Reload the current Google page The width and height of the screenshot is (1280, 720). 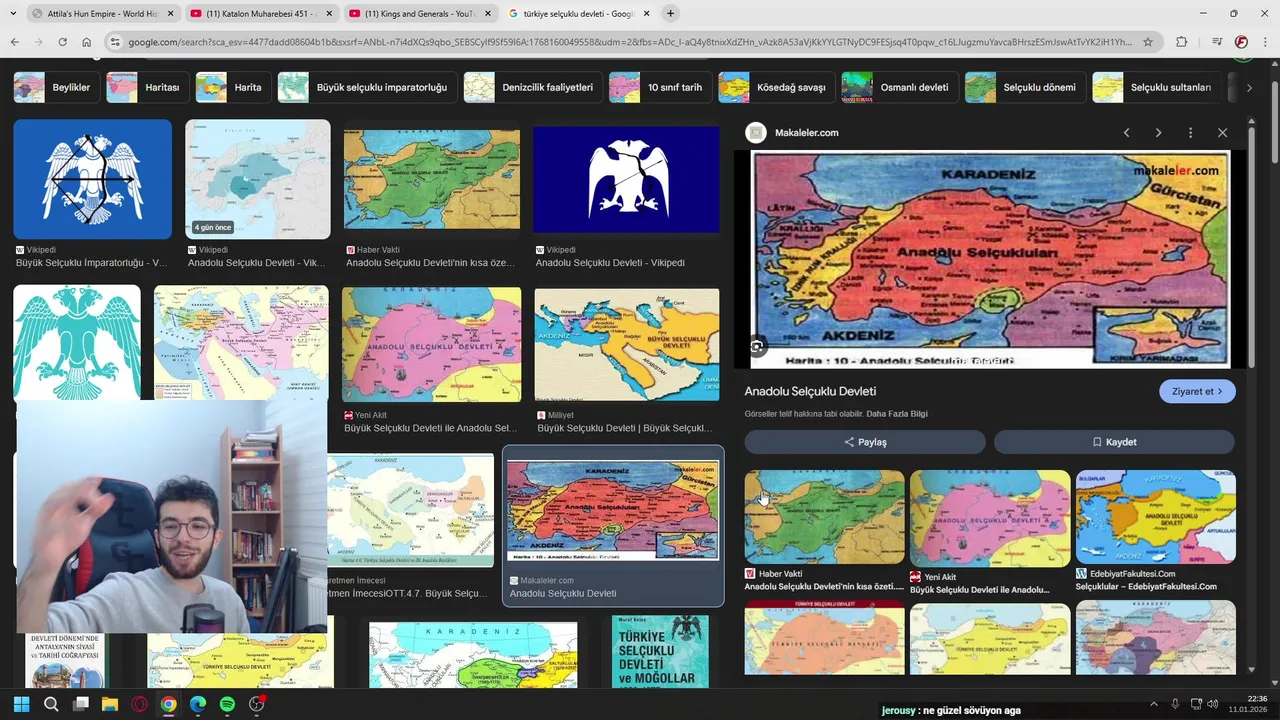click(x=62, y=42)
